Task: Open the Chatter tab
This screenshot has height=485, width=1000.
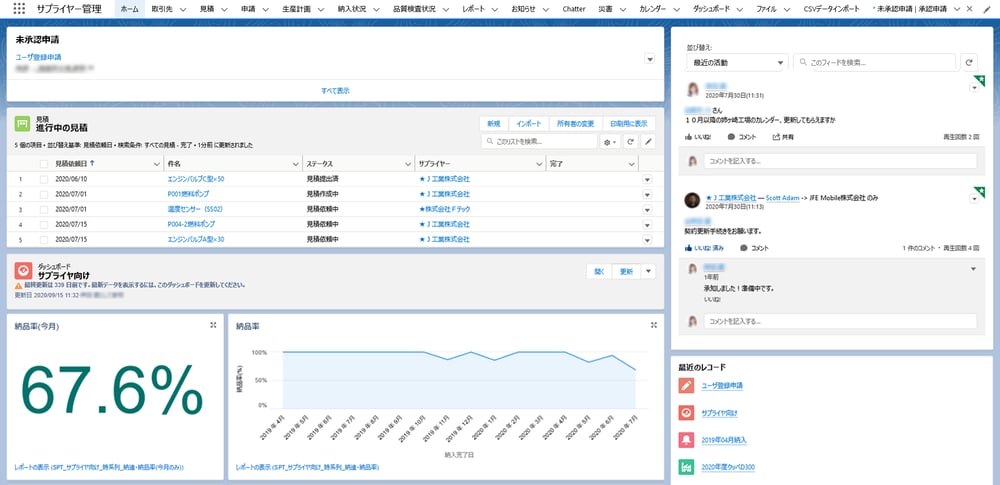Action: click(x=574, y=8)
